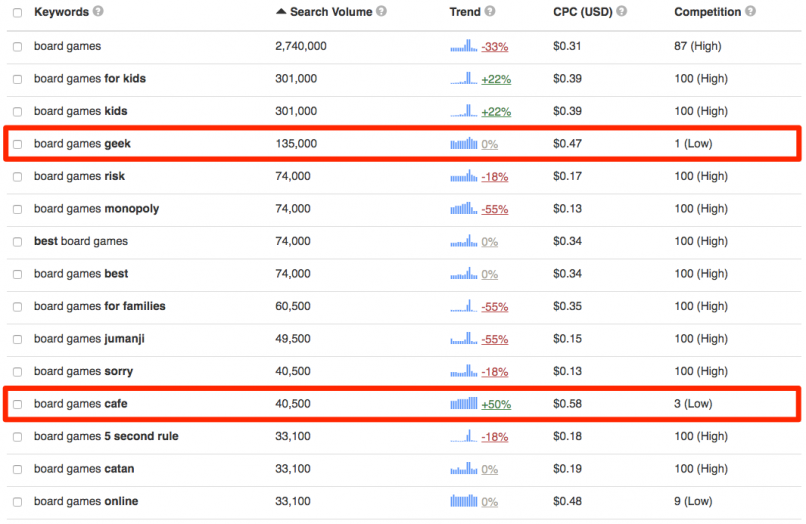Screen dimensions: 806x524
Task: Open trend chart for 'board games catan'
Action: point(464,468)
